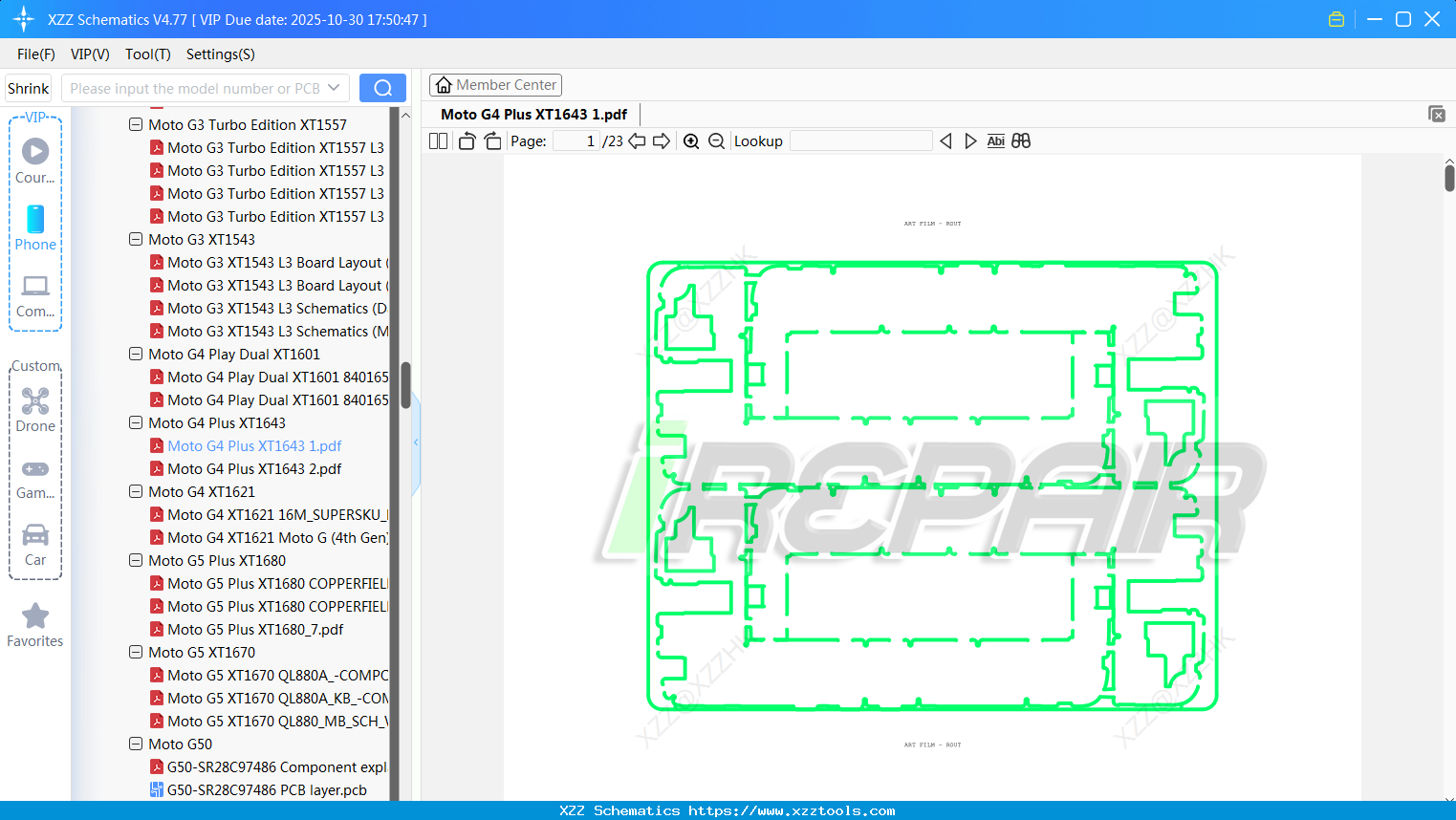
Task: Click the search magnifier icon
Action: click(382, 87)
